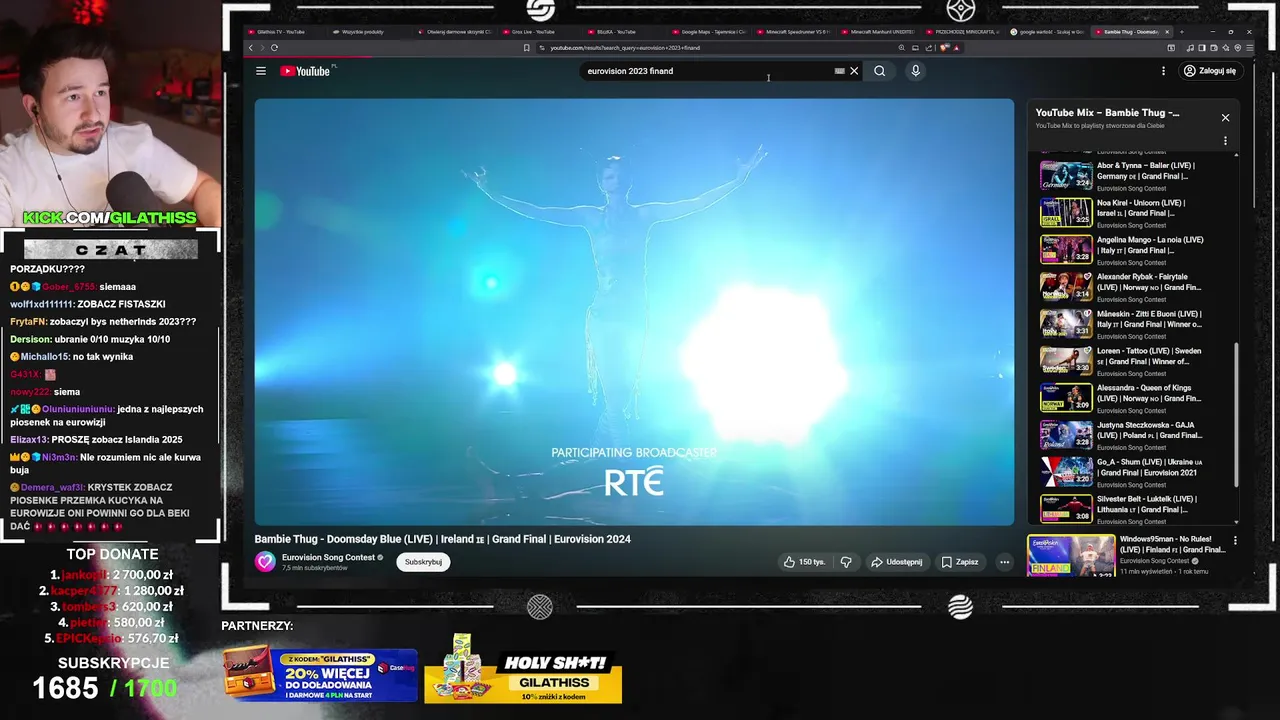Open the YouTube settings three-dot menu
The width and height of the screenshot is (1280, 720).
1163,71
